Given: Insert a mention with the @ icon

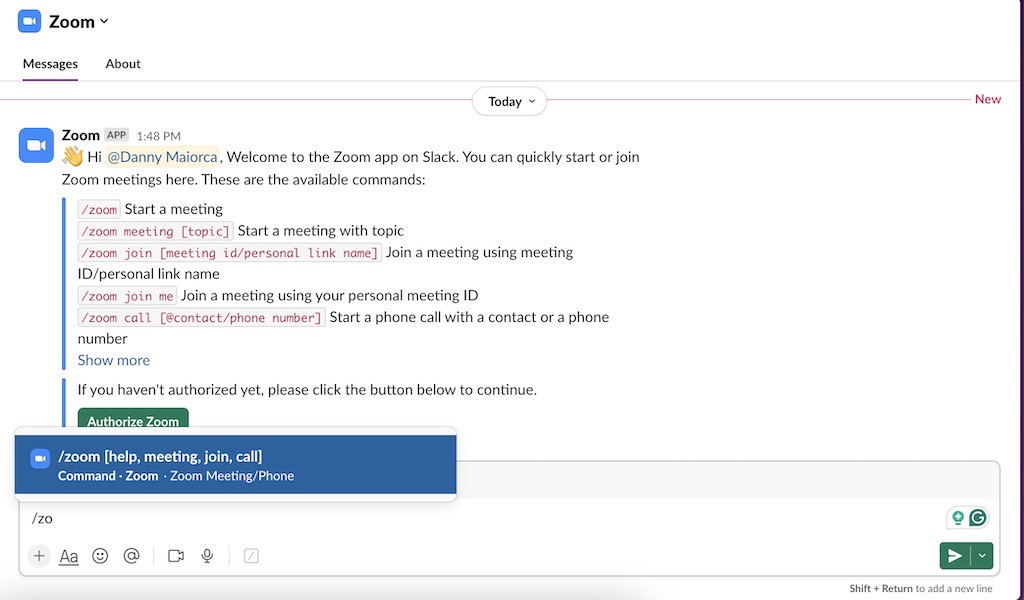Looking at the screenshot, I should (132, 555).
